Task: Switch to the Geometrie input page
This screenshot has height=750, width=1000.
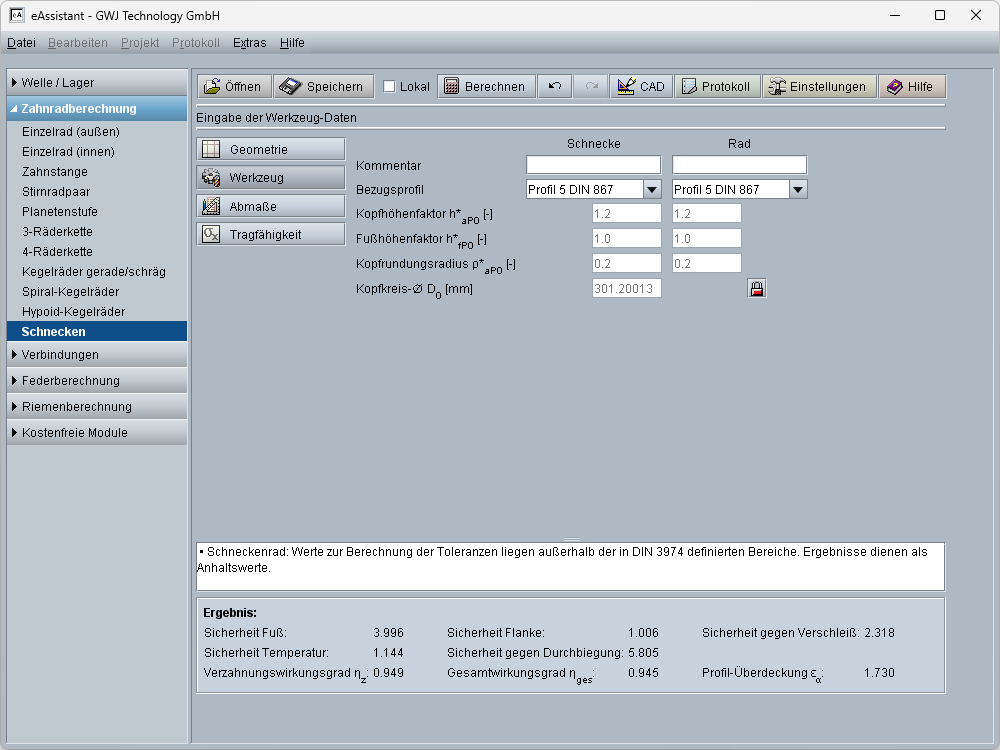Action: coord(270,150)
